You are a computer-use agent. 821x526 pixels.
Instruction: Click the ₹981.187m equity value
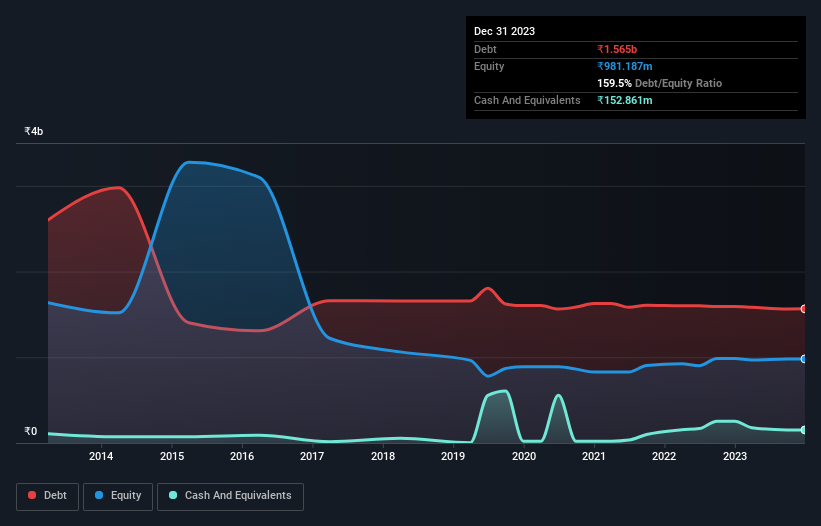(625, 66)
